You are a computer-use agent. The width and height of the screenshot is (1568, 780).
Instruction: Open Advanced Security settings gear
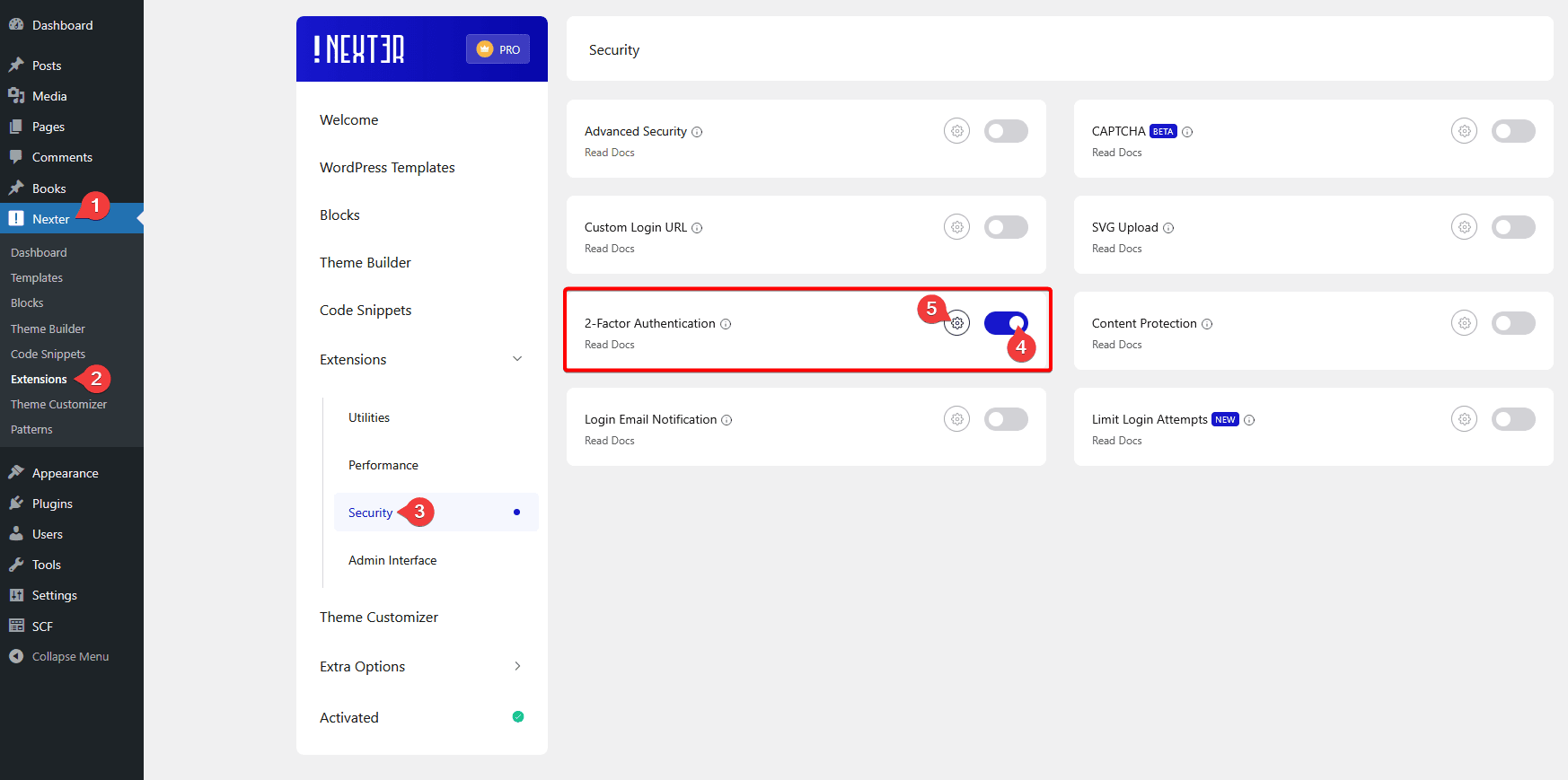pyautogui.click(x=957, y=131)
